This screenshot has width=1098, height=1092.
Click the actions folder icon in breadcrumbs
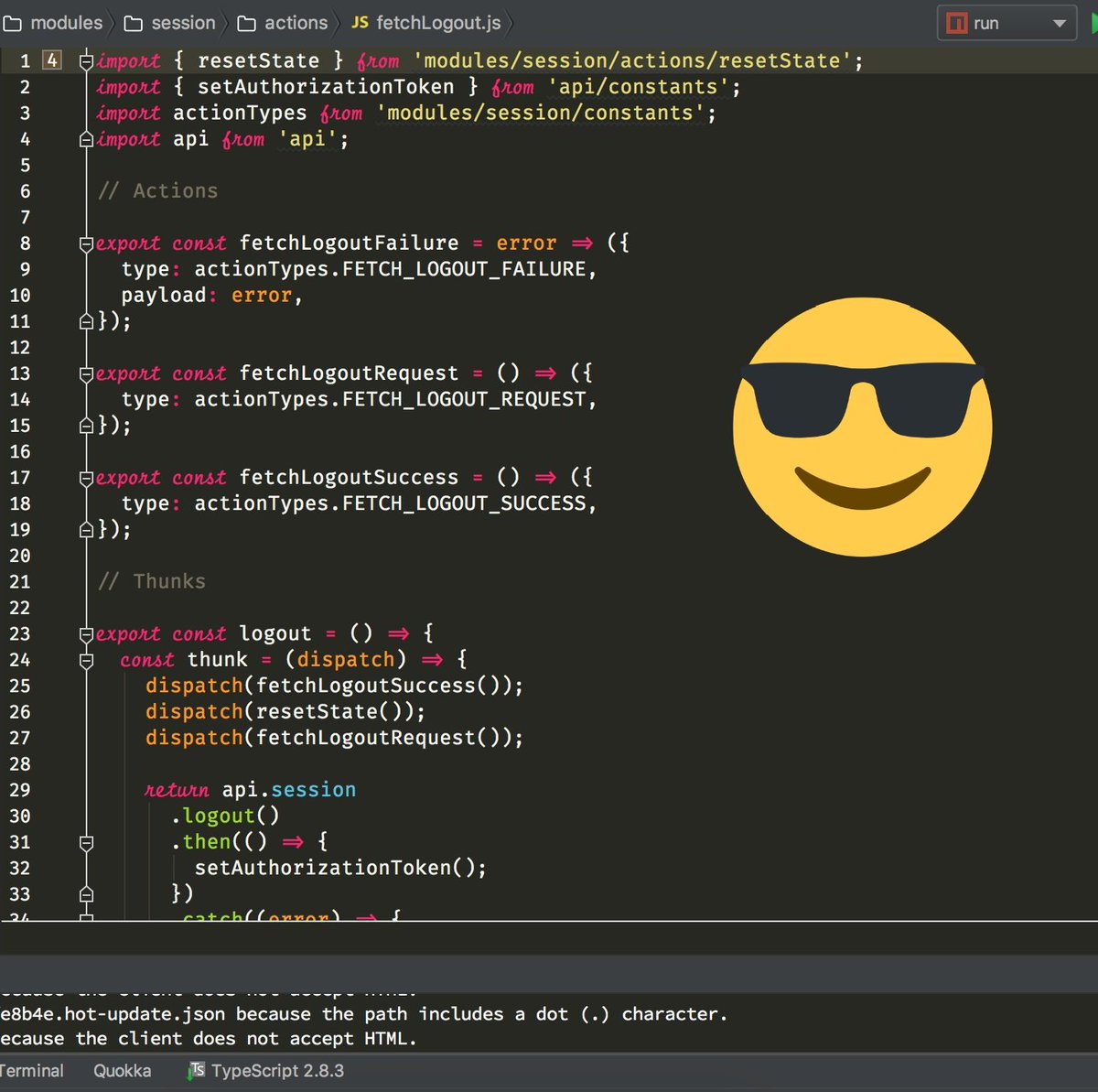click(x=247, y=24)
